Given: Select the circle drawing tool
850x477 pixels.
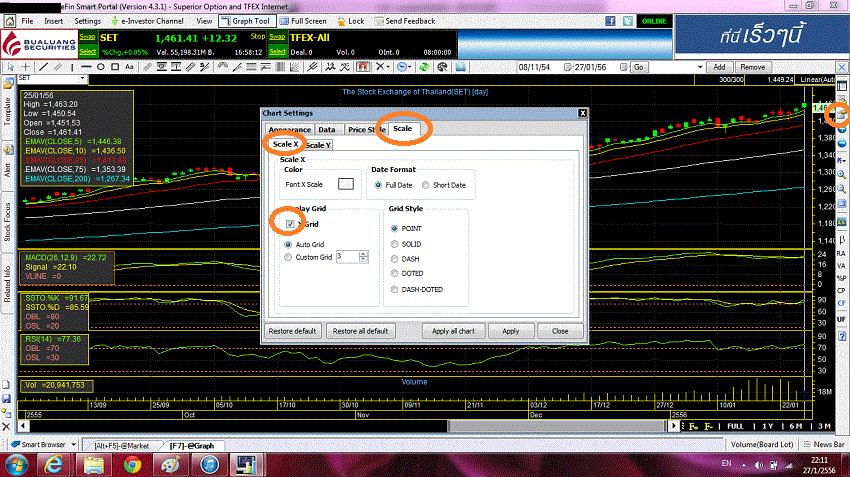Looking at the screenshot, I should point(100,67).
